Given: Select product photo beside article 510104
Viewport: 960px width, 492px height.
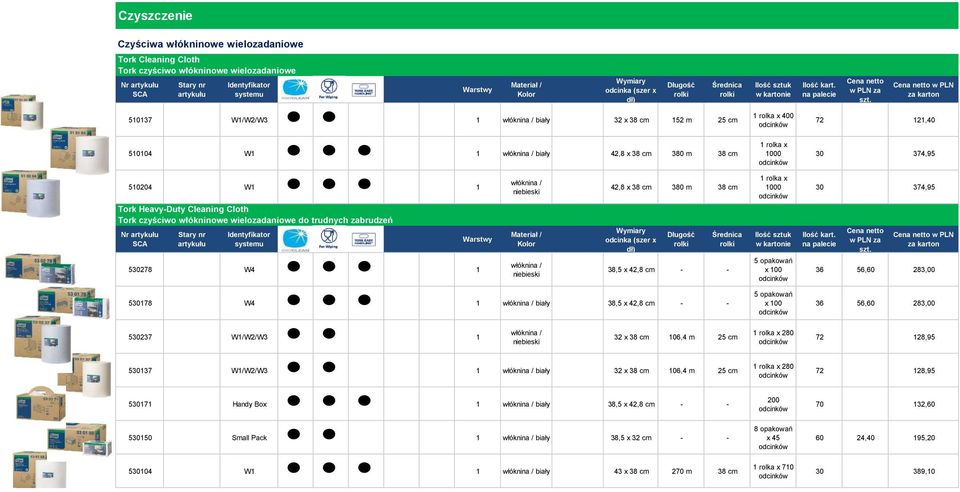Looking at the screenshot, I should coord(80,150).
